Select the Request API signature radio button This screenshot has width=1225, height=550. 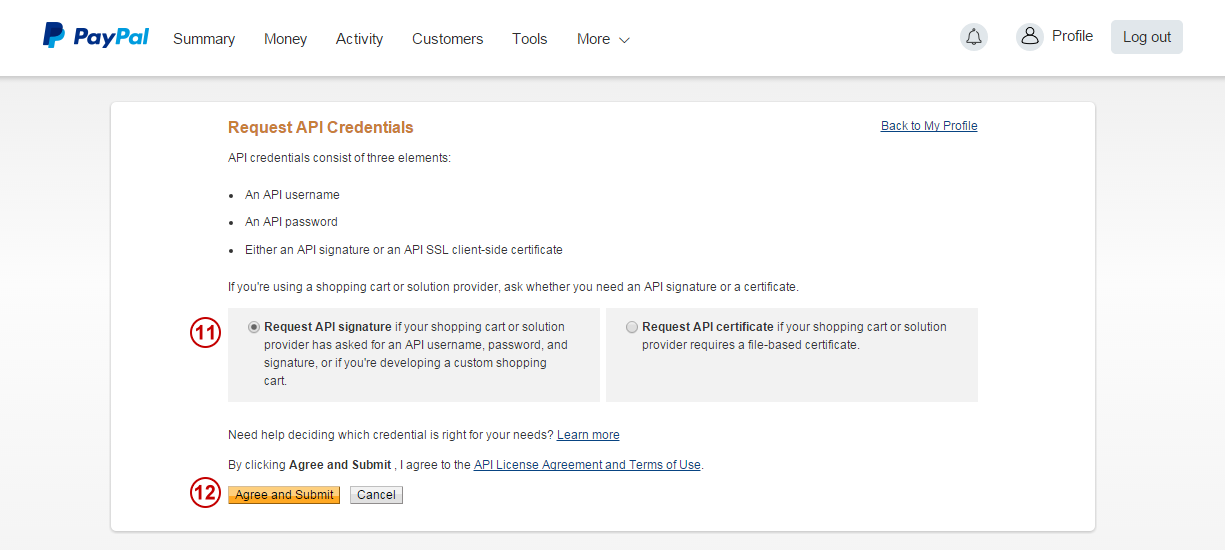254,327
